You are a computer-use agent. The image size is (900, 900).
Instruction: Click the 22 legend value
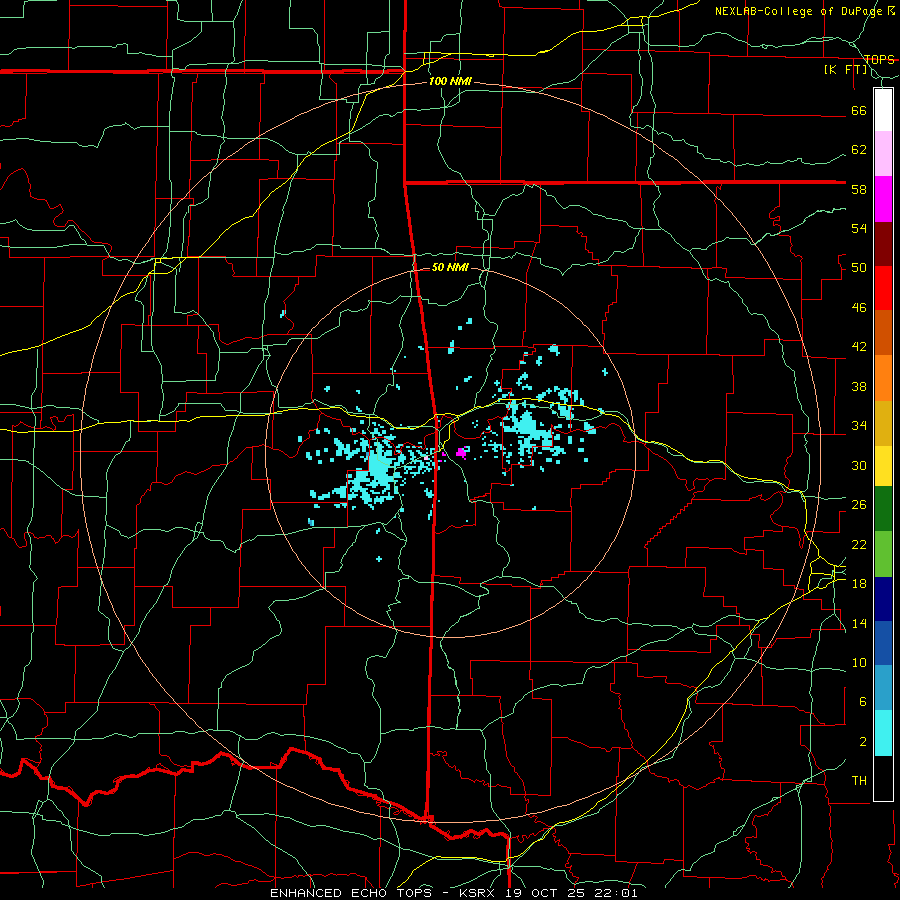[859, 544]
